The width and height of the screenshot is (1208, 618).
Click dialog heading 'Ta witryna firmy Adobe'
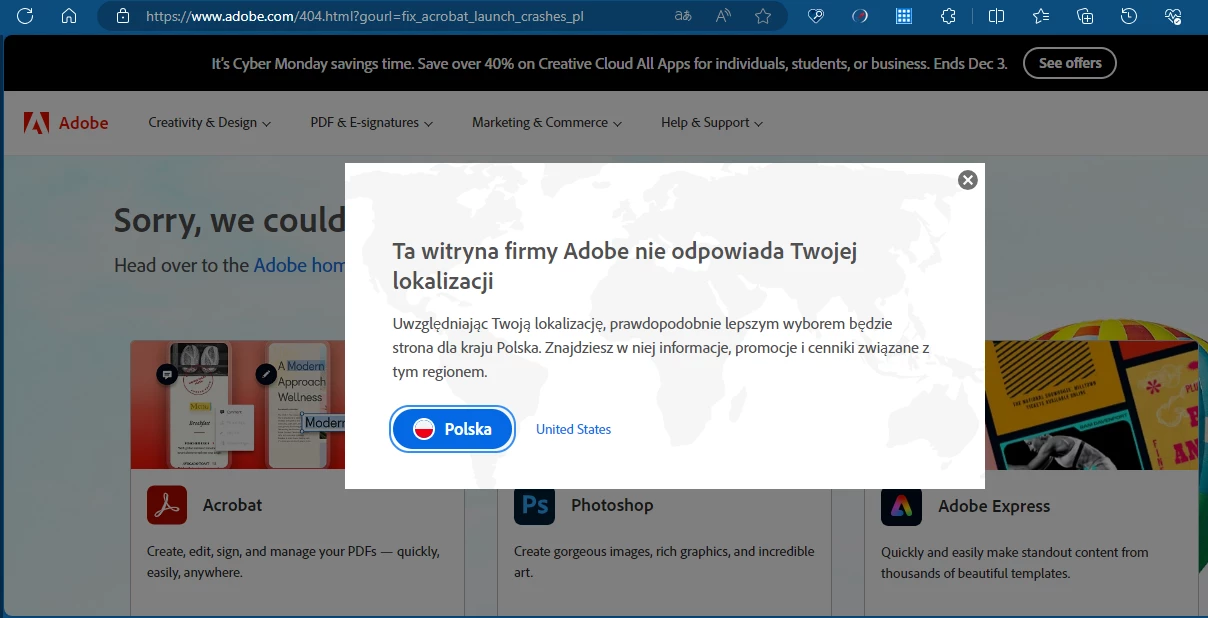coord(625,265)
